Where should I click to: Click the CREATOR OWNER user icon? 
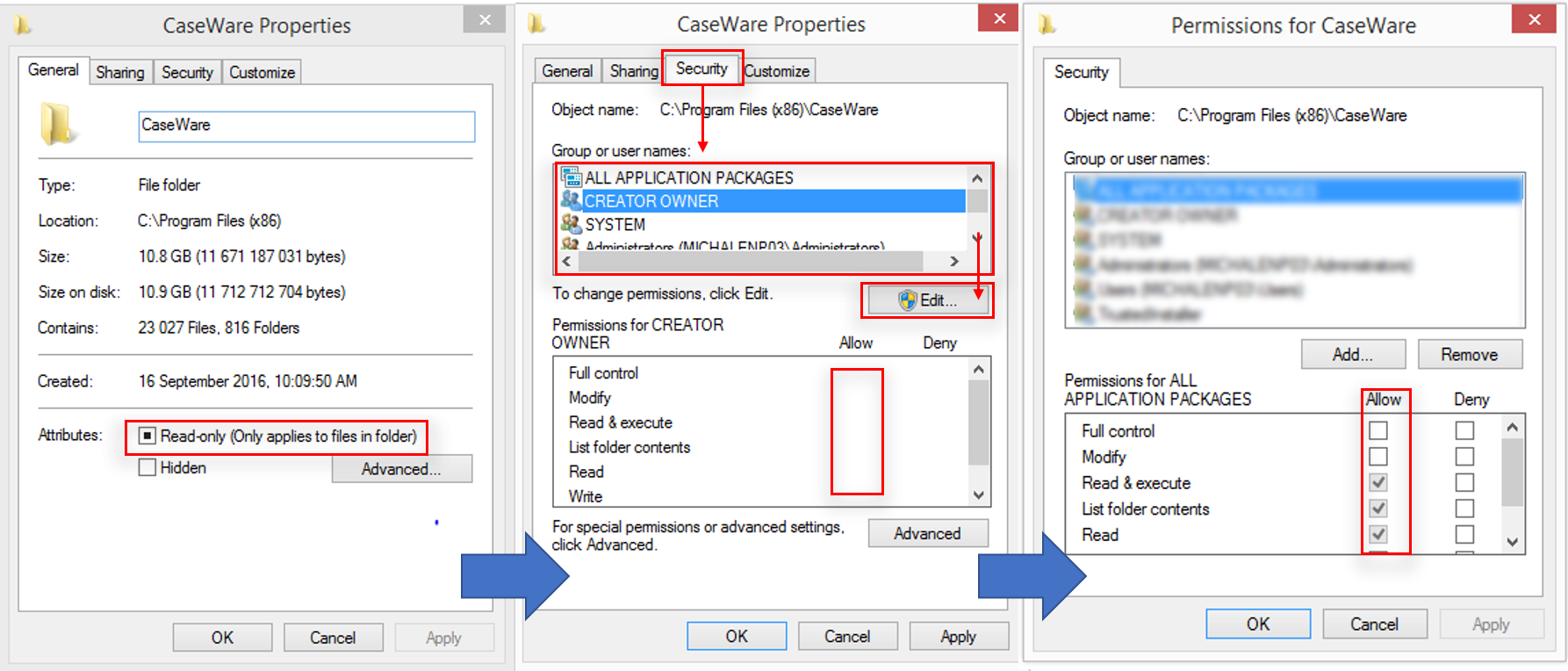pos(572,200)
